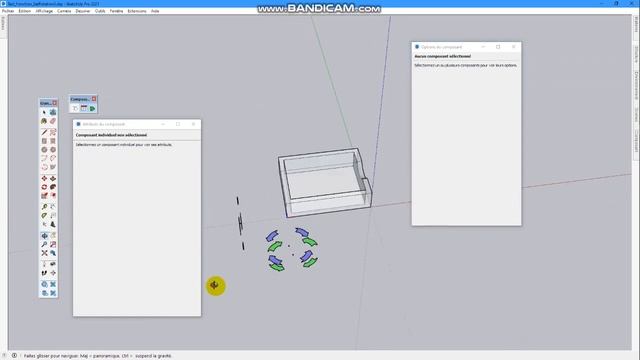Pick the Zoom Window tool
The height and width of the screenshot is (360, 640).
(x=53, y=244)
